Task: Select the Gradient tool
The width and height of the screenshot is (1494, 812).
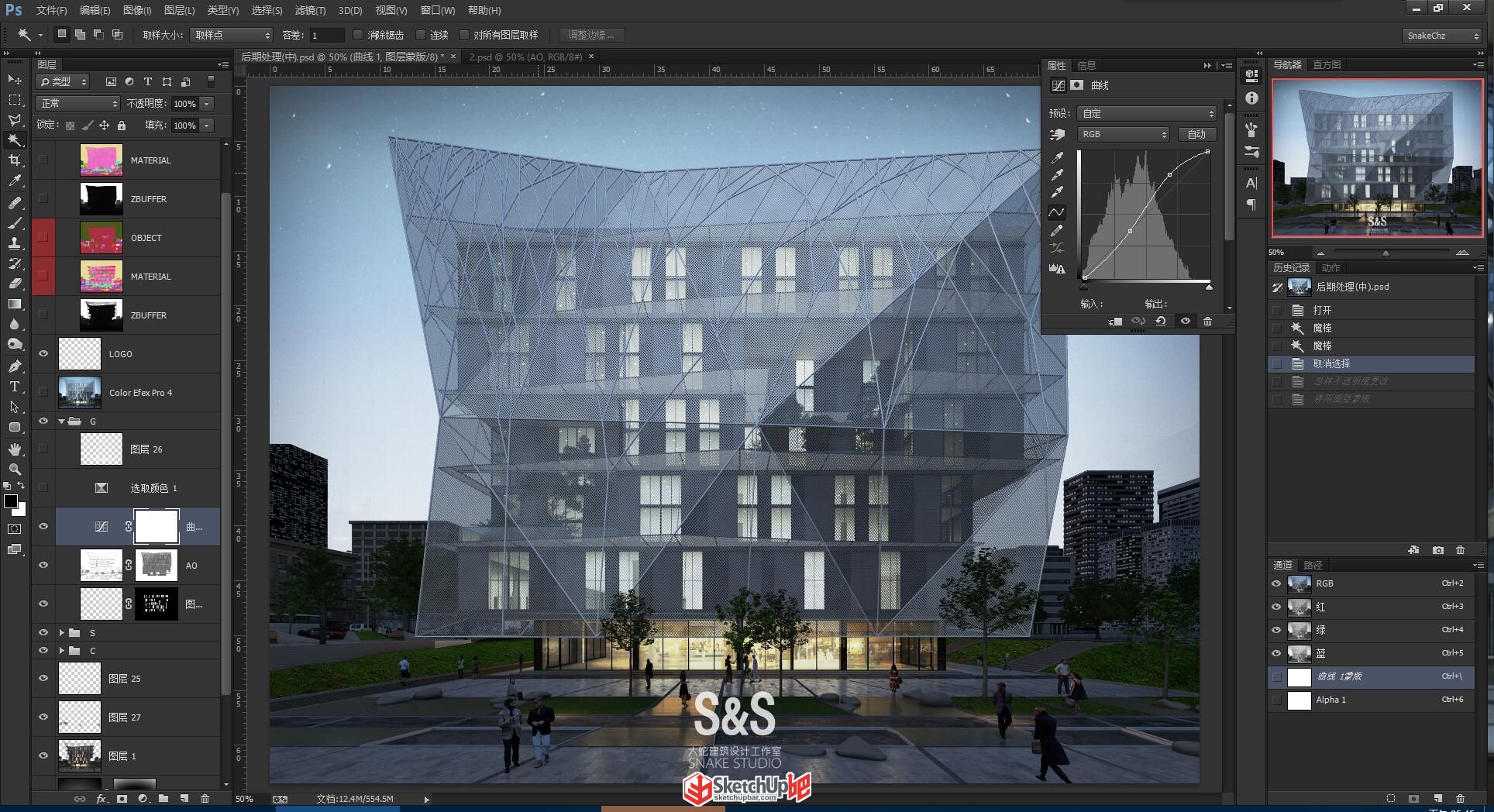Action: [x=15, y=304]
